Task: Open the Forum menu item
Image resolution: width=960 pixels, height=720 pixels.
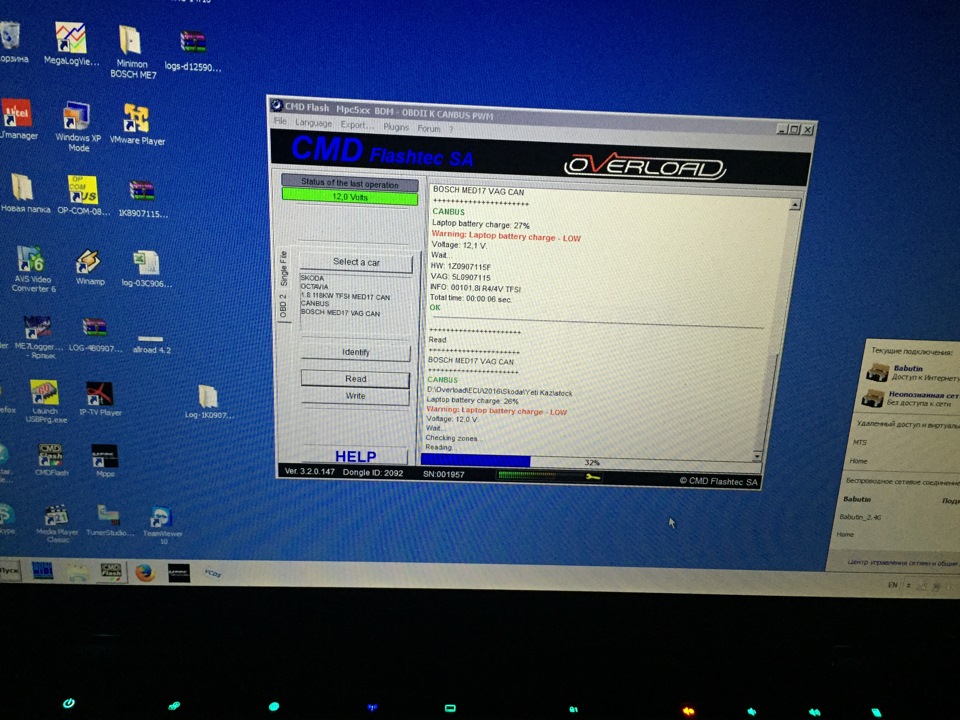Action: 429,129
